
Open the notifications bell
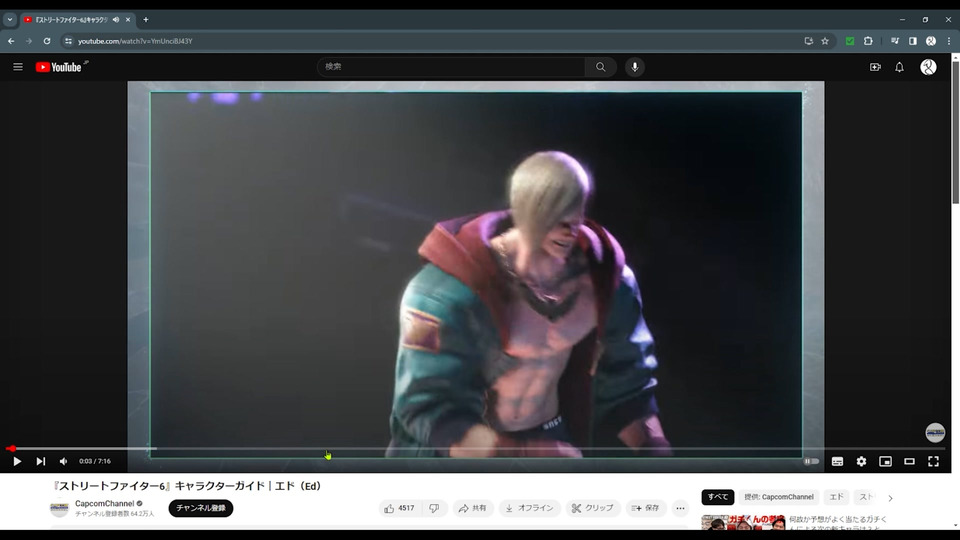click(x=899, y=67)
